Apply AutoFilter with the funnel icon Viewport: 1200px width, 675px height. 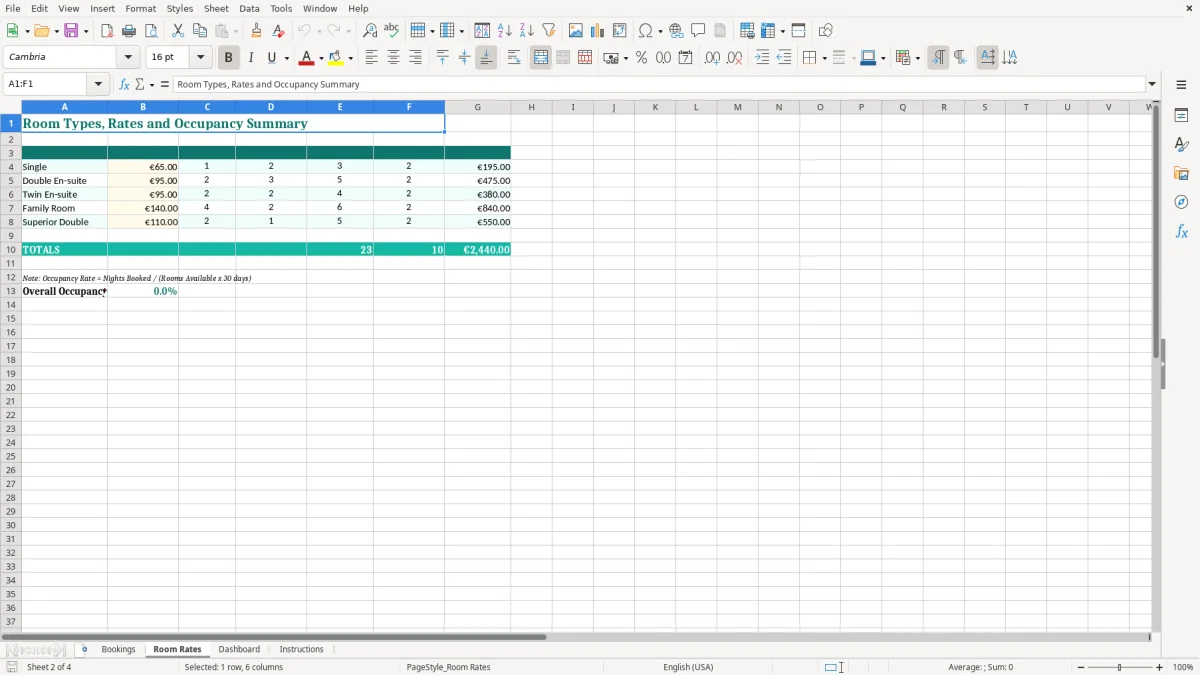pyautogui.click(x=549, y=31)
